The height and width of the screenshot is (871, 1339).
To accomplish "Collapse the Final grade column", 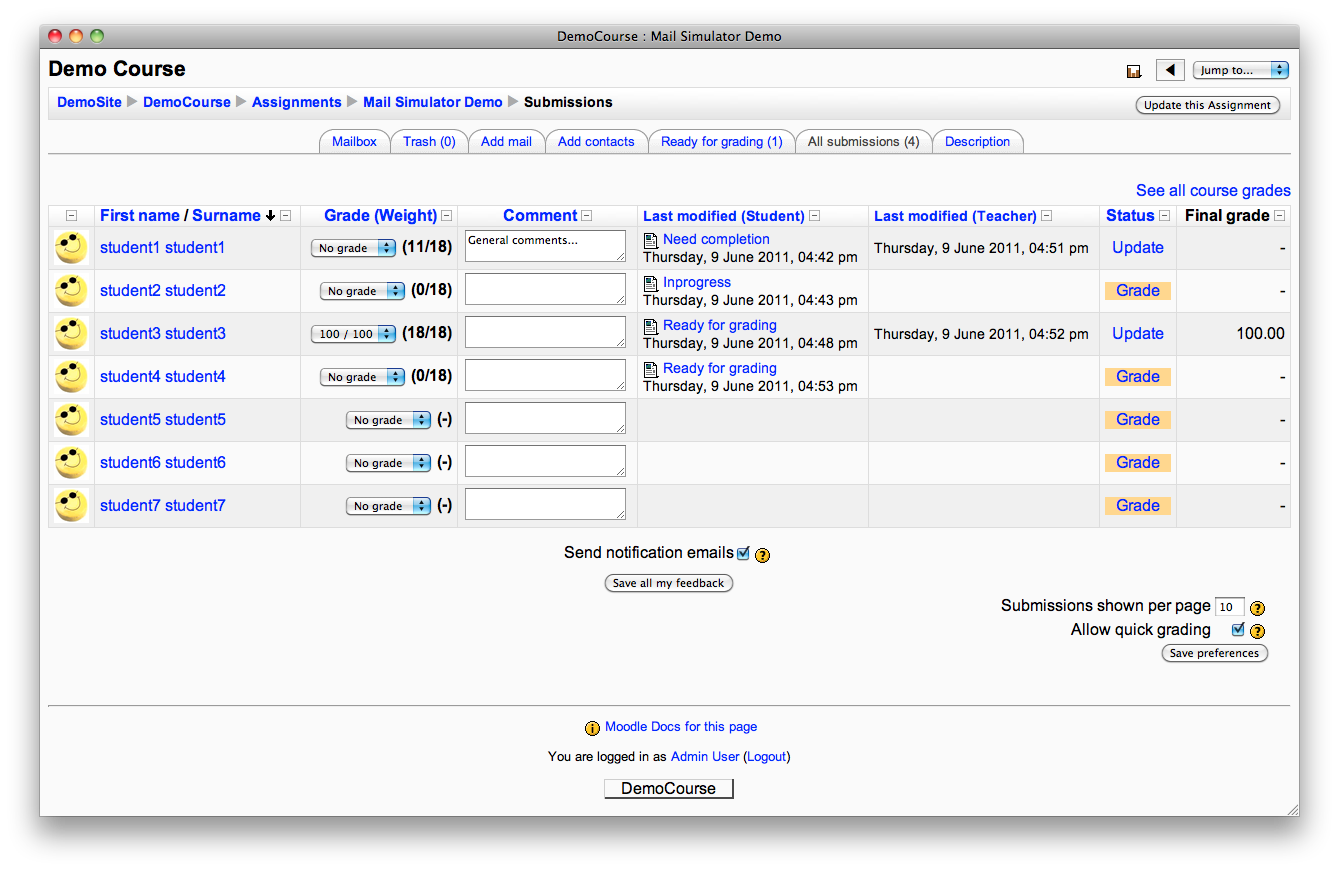I will [1280, 216].
